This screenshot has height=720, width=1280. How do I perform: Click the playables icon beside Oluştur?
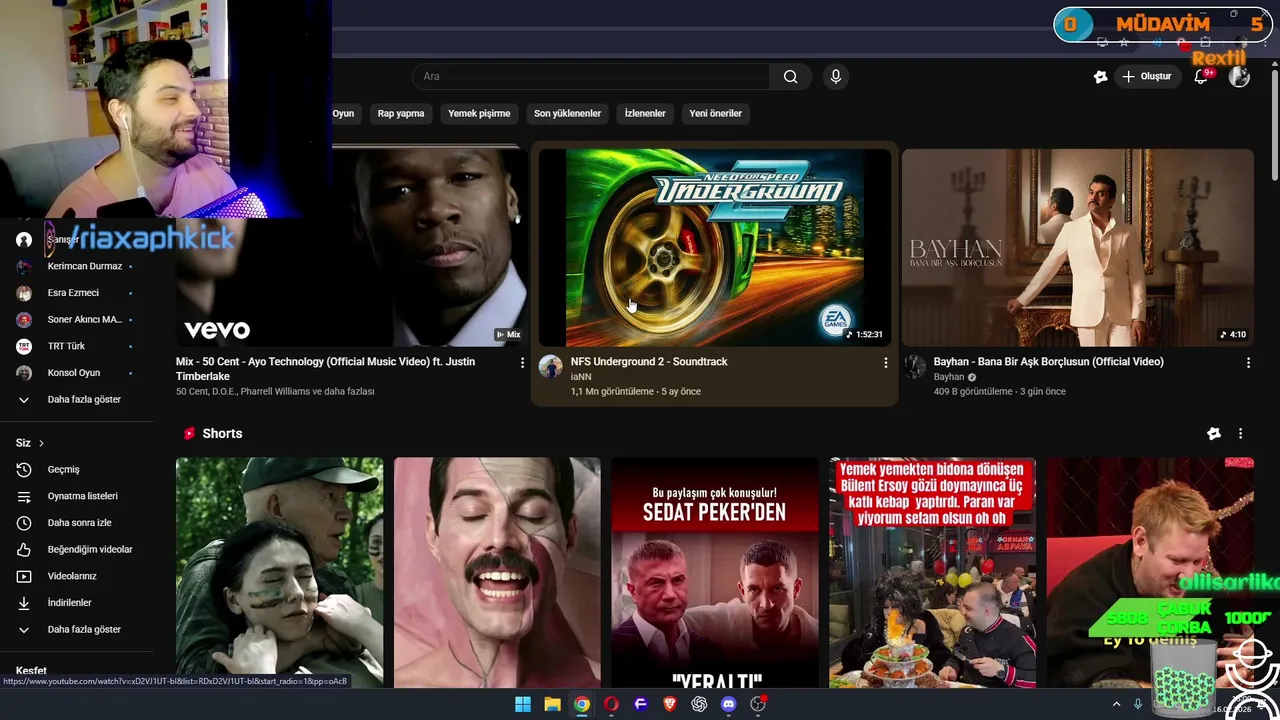pos(1100,77)
